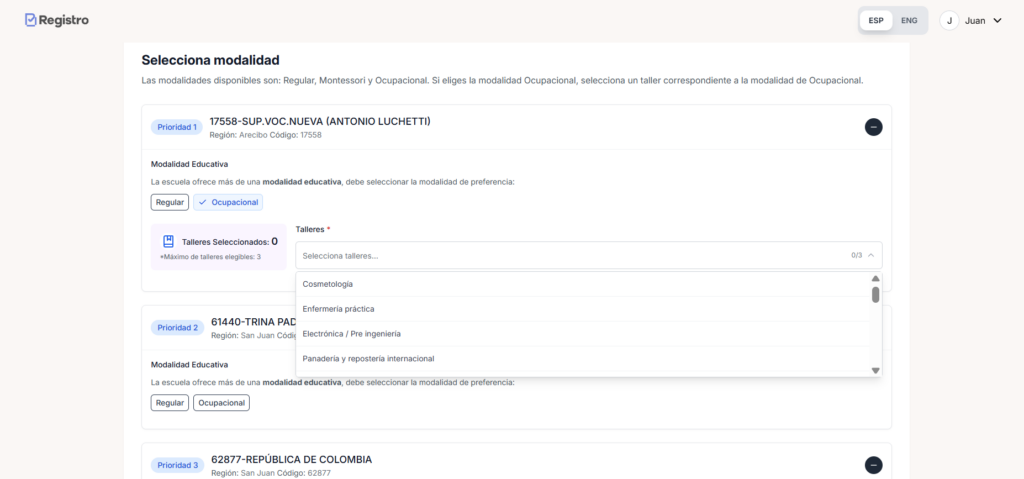Click the Registro logo icon
Screen dimensions: 1024x479
[31, 20]
